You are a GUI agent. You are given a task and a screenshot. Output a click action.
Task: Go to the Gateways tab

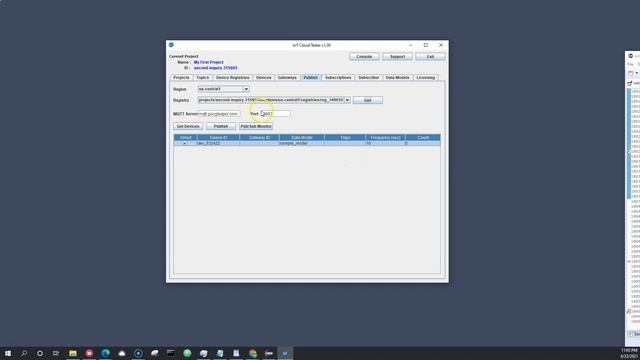(x=287, y=78)
